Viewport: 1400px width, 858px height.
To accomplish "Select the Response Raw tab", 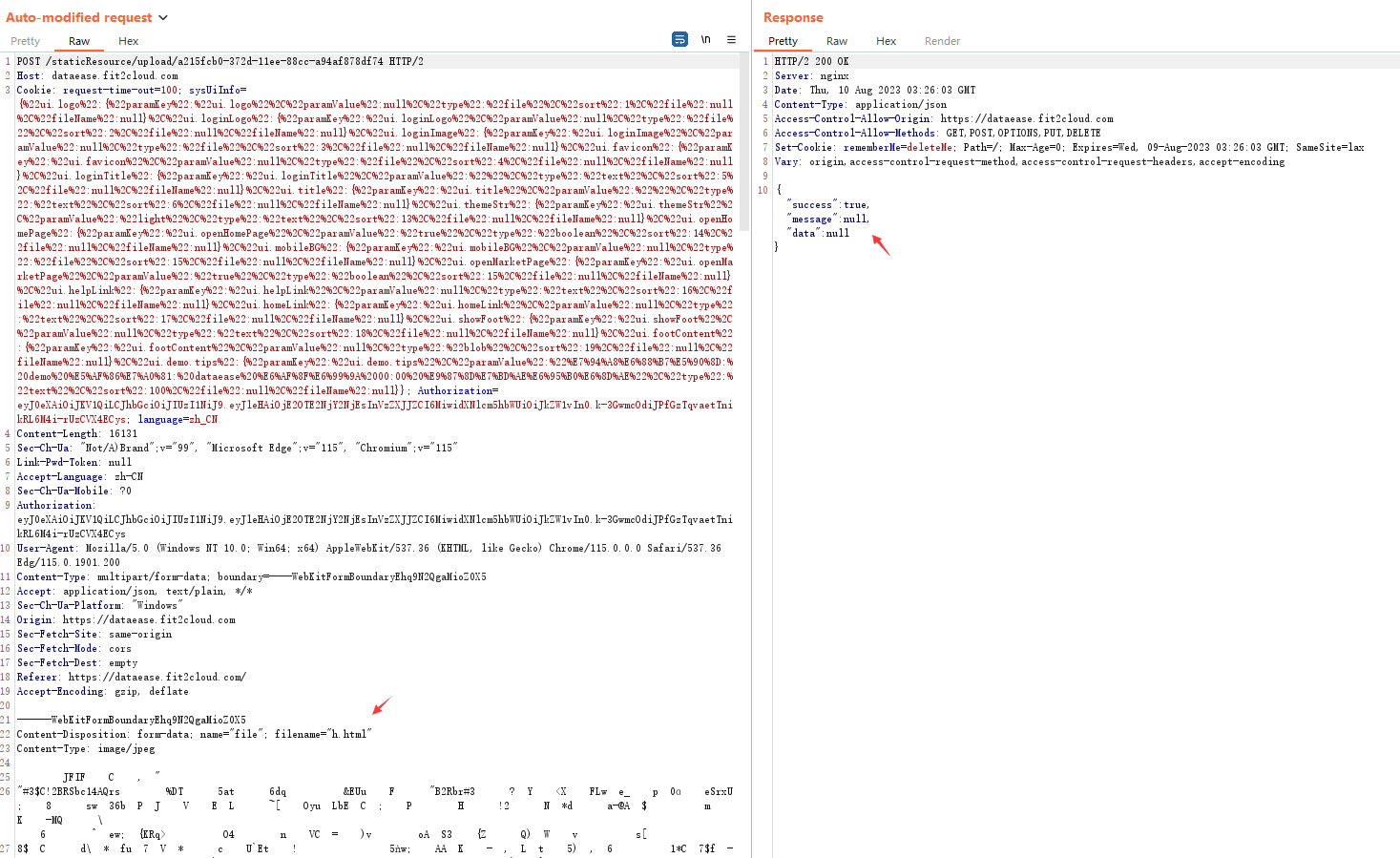I will pos(837,41).
